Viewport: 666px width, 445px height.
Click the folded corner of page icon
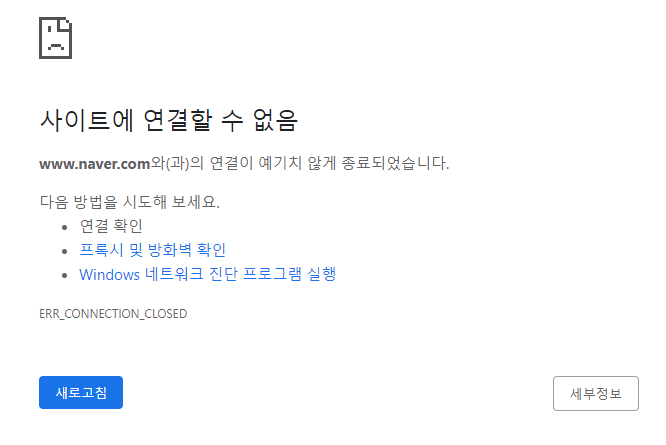pos(66,24)
